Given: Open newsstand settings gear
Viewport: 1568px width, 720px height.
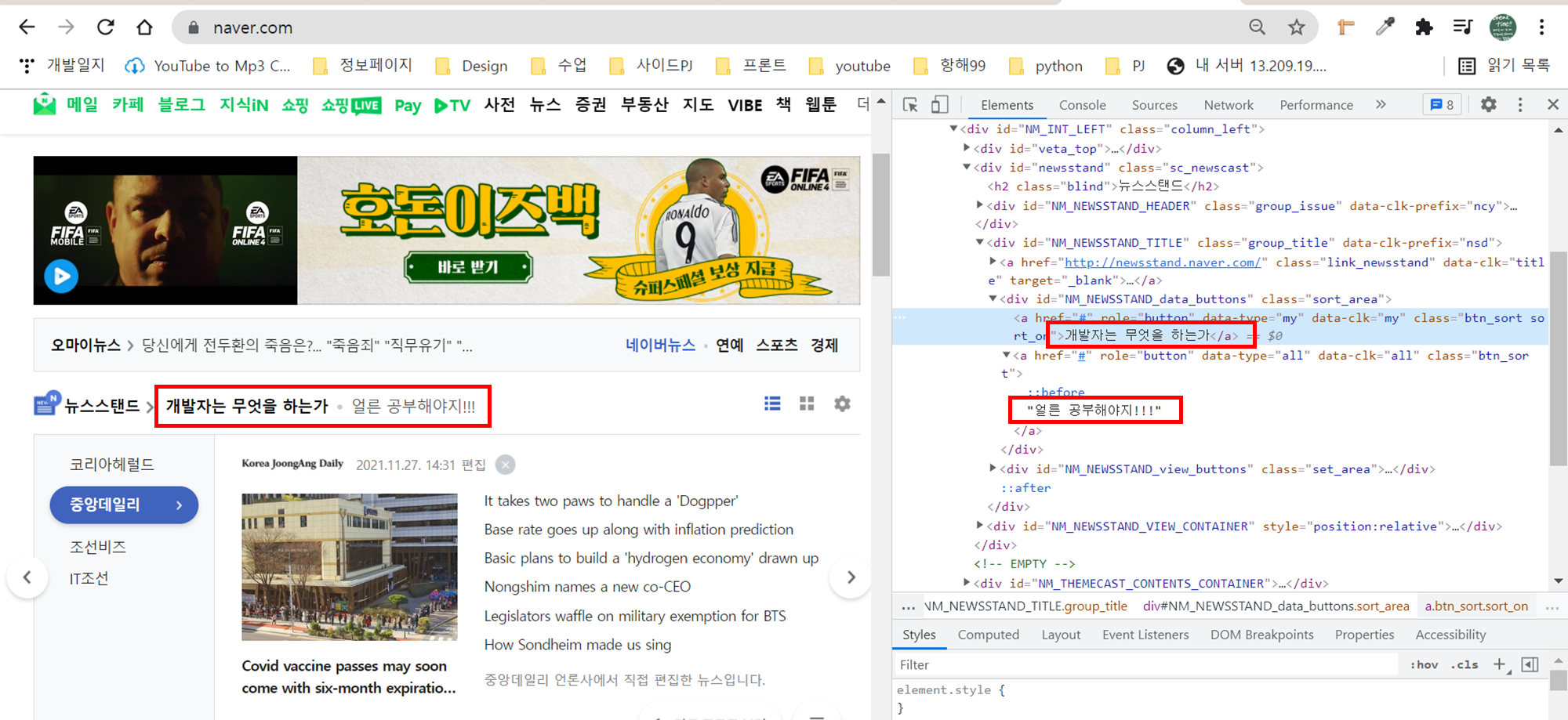Looking at the screenshot, I should click(x=842, y=403).
